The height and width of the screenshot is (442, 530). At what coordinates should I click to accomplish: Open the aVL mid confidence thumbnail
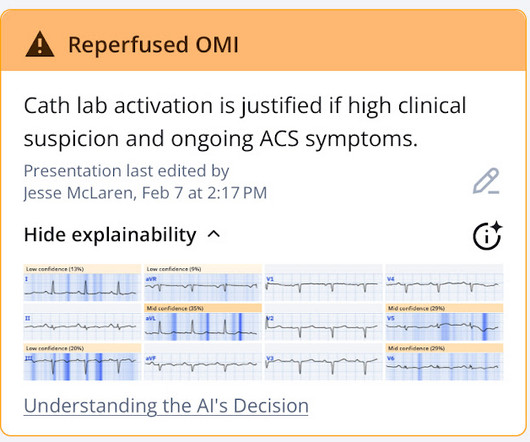[x=203, y=322]
